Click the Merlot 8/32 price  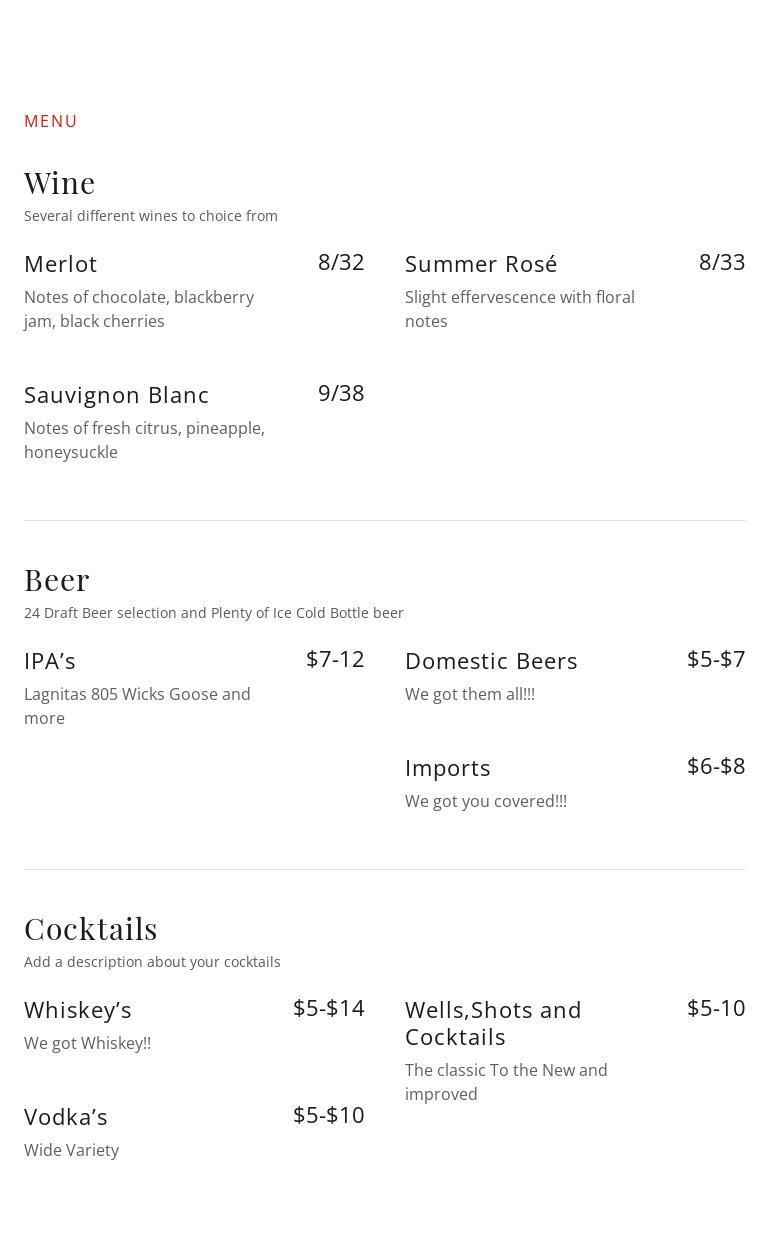(x=341, y=262)
